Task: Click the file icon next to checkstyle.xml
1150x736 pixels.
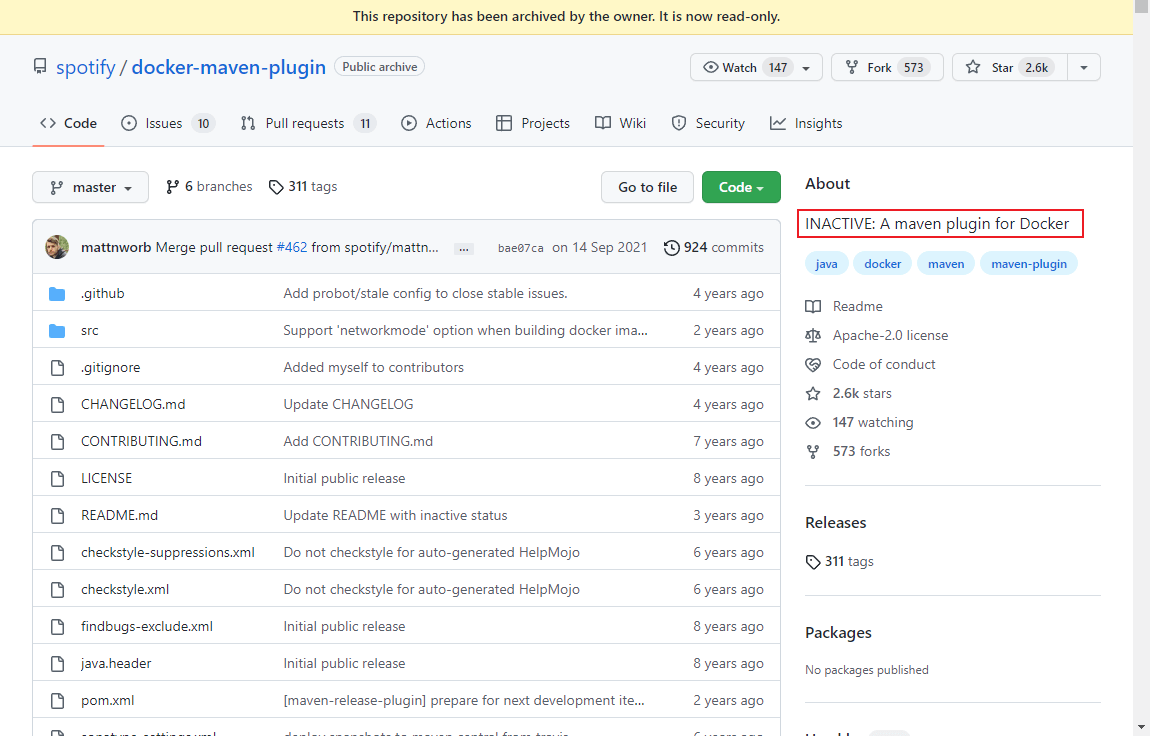Action: click(x=57, y=589)
